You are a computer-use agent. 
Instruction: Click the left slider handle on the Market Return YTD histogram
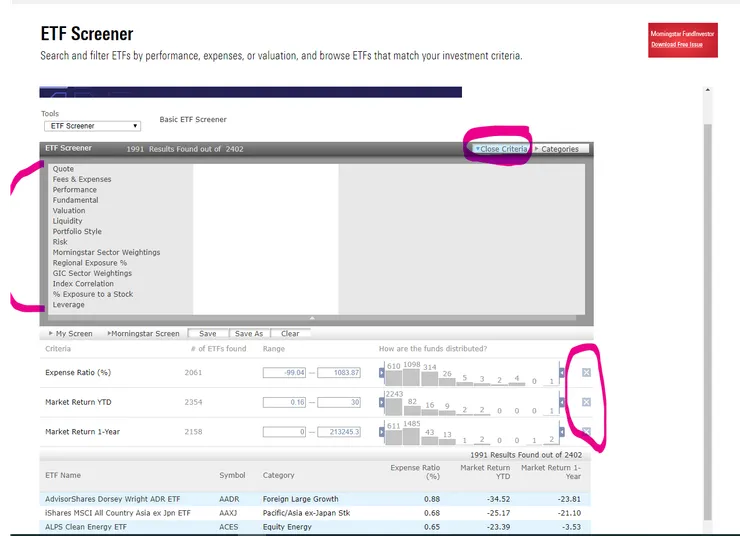381,402
